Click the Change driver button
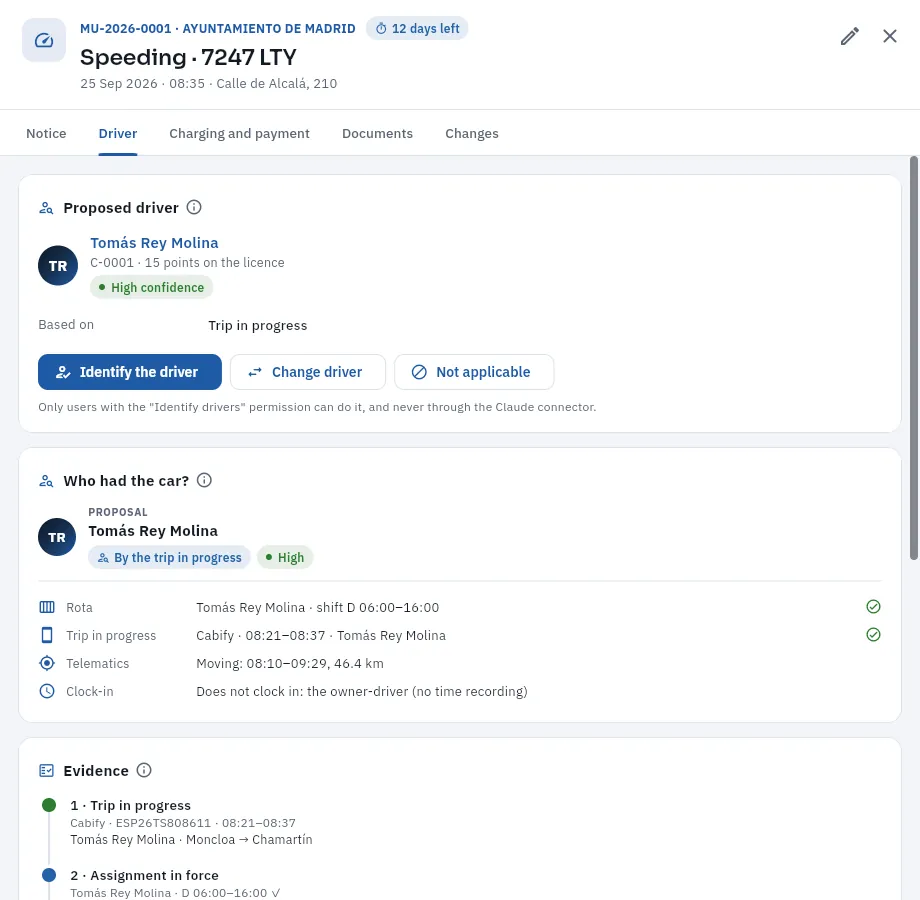This screenshot has width=920, height=900. click(x=308, y=372)
